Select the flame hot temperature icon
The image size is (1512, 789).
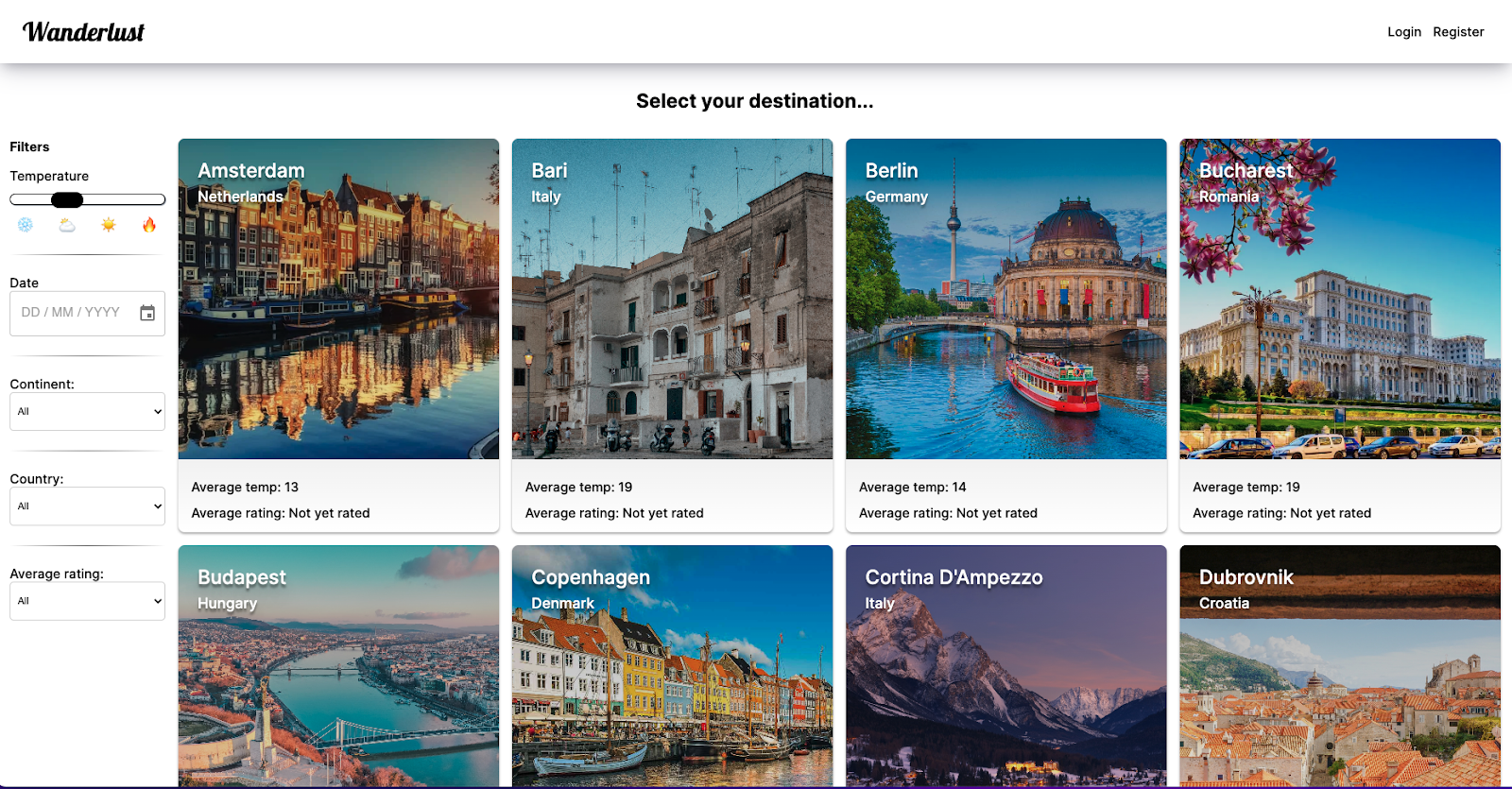(149, 225)
